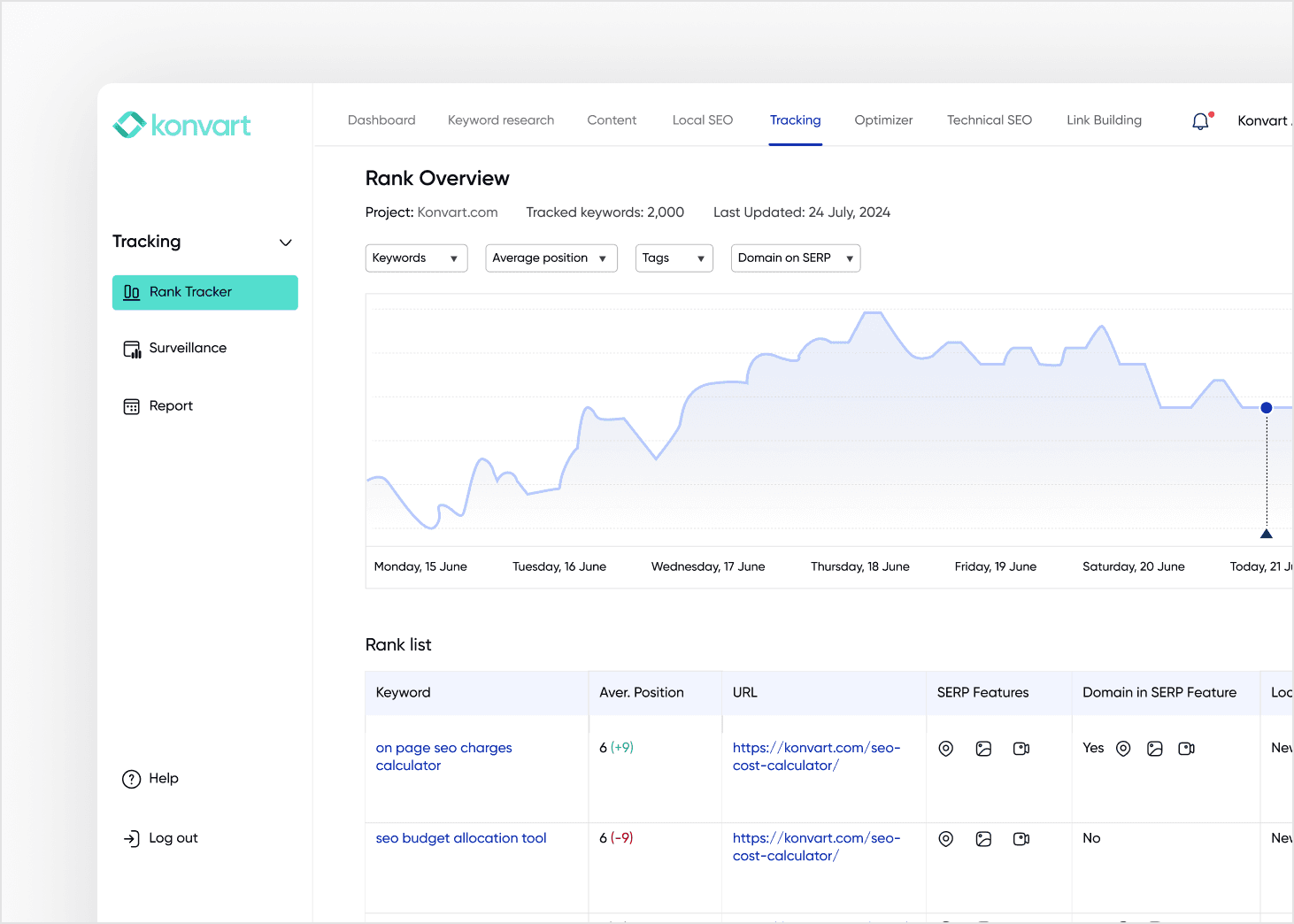Click the chart endpoint marker for today

click(x=1266, y=408)
